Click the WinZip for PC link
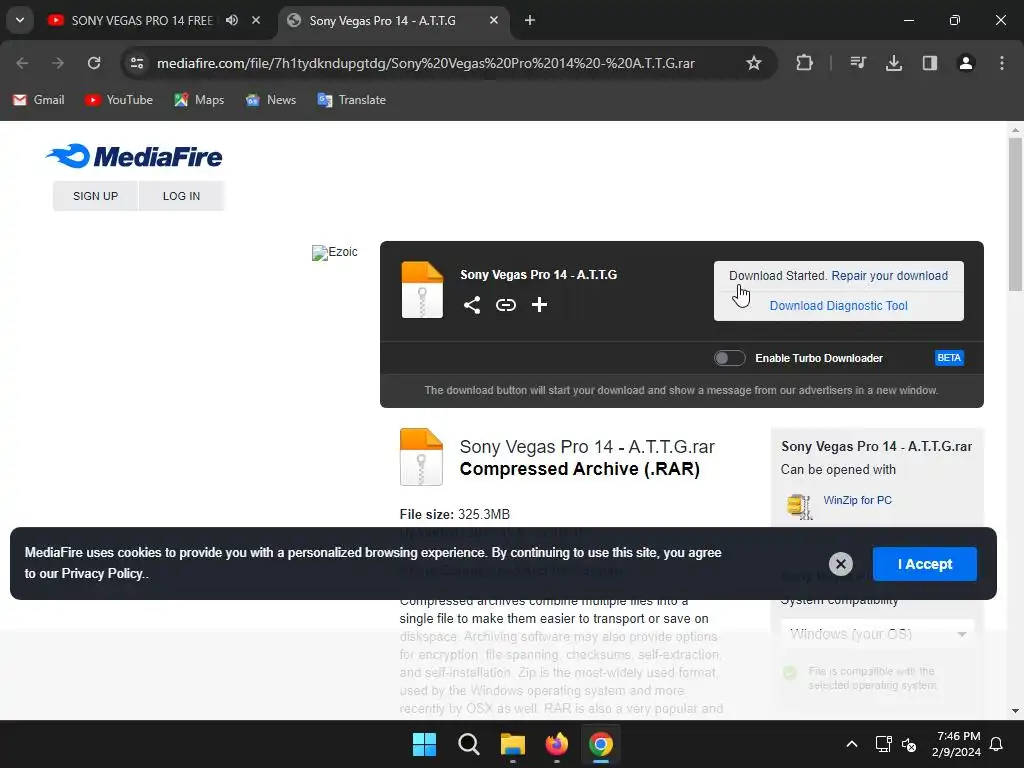Viewport: 1024px width, 768px height. [x=857, y=500]
